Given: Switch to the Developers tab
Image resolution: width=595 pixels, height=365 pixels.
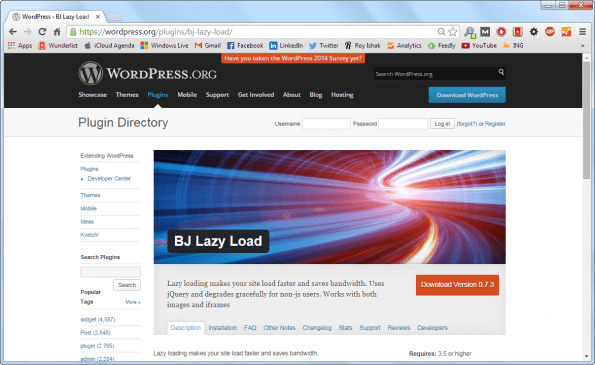Looking at the screenshot, I should pyautogui.click(x=433, y=328).
